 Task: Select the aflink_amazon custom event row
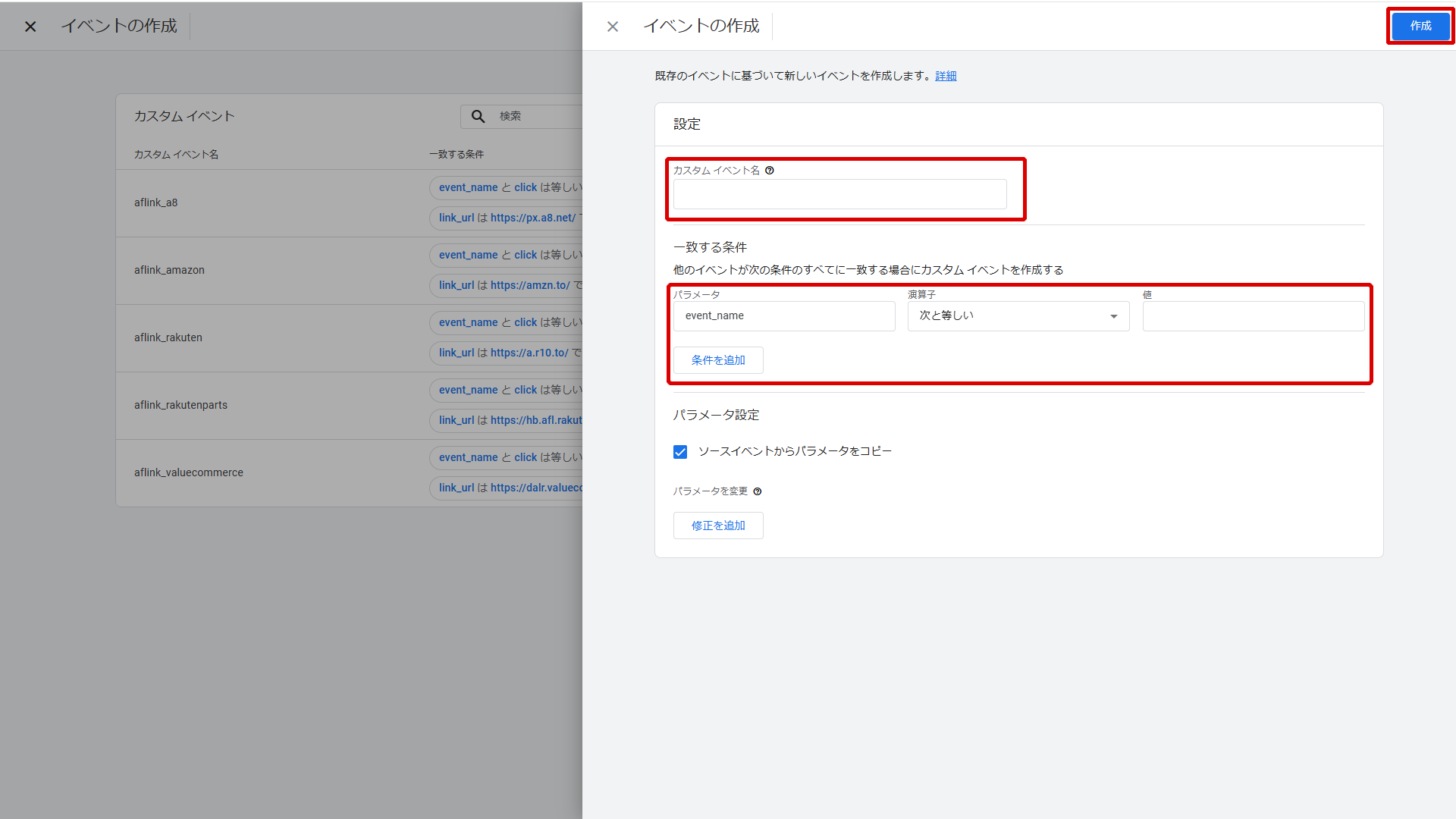[170, 270]
